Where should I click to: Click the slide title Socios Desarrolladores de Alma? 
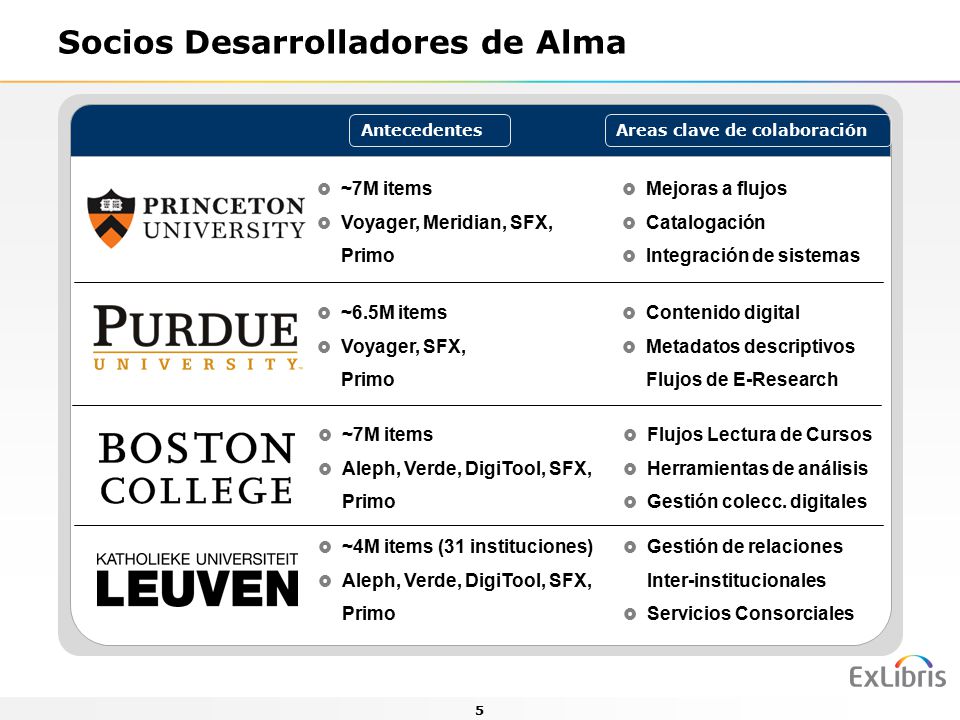[342, 43]
